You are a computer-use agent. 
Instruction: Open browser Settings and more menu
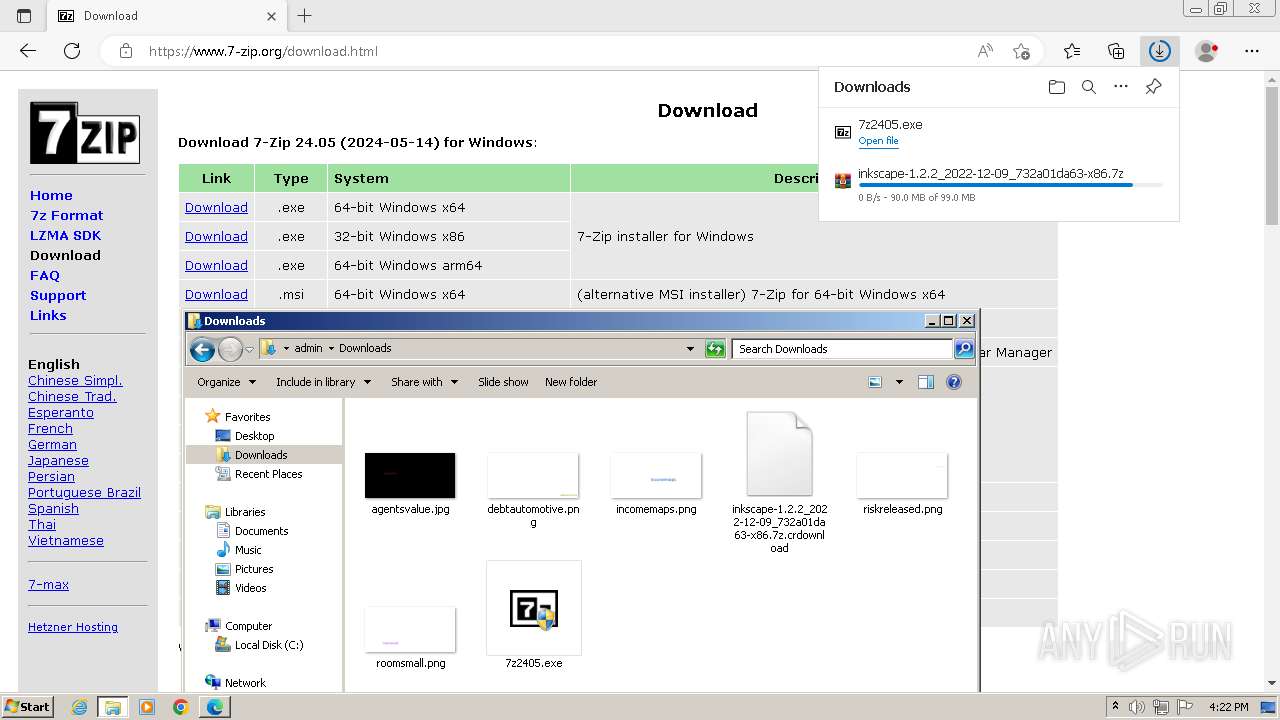[1252, 51]
